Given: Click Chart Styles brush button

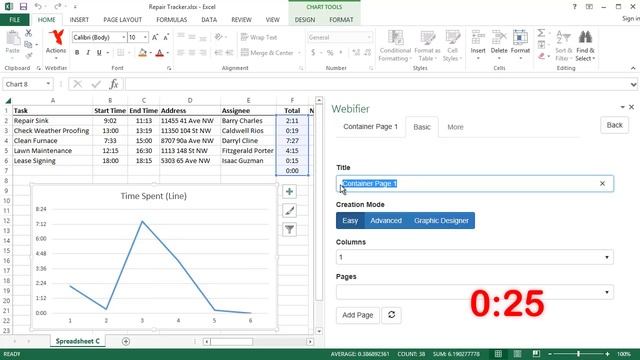Looking at the screenshot, I should click(x=289, y=211).
